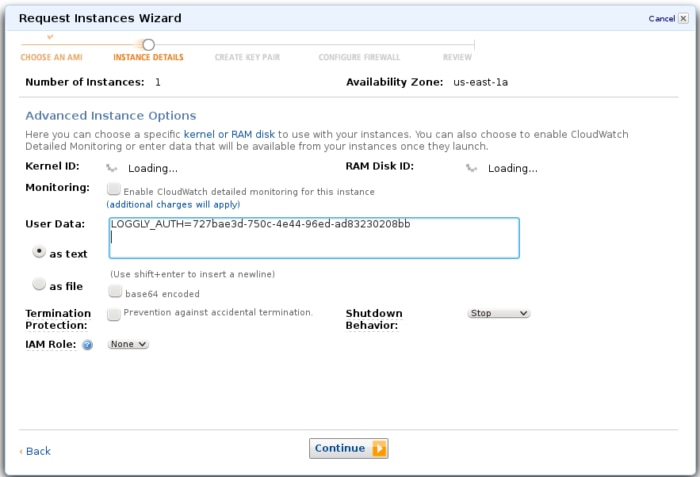Click the current step circle on progress bar

148,44
